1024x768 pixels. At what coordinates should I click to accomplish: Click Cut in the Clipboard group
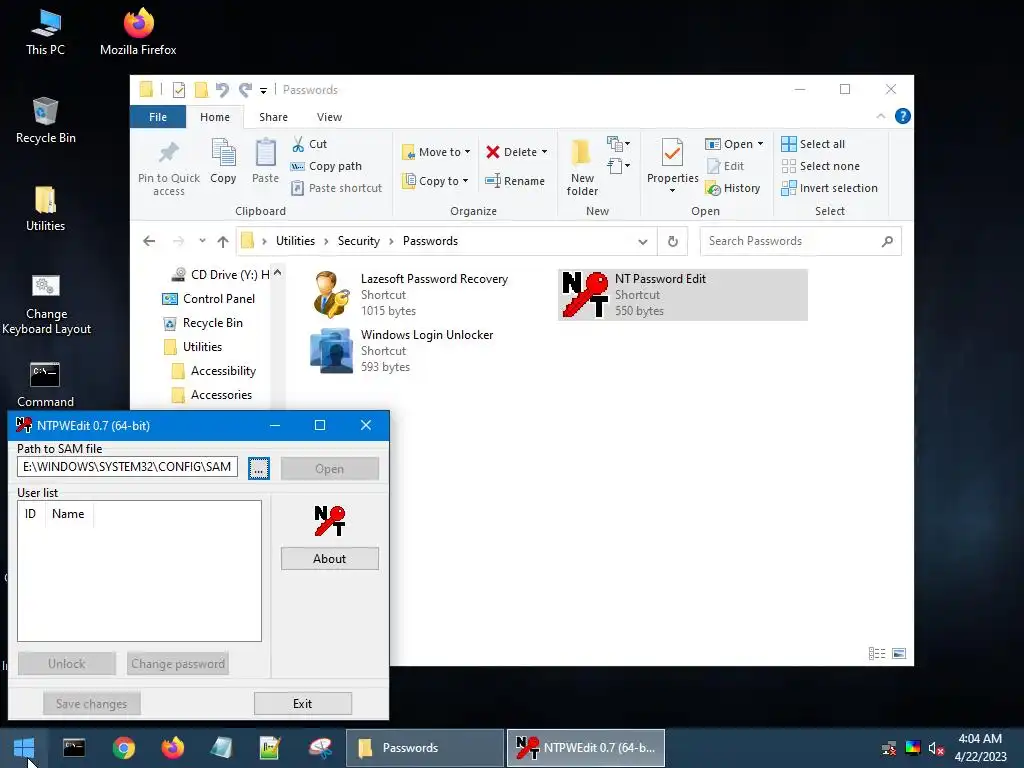tap(310, 144)
